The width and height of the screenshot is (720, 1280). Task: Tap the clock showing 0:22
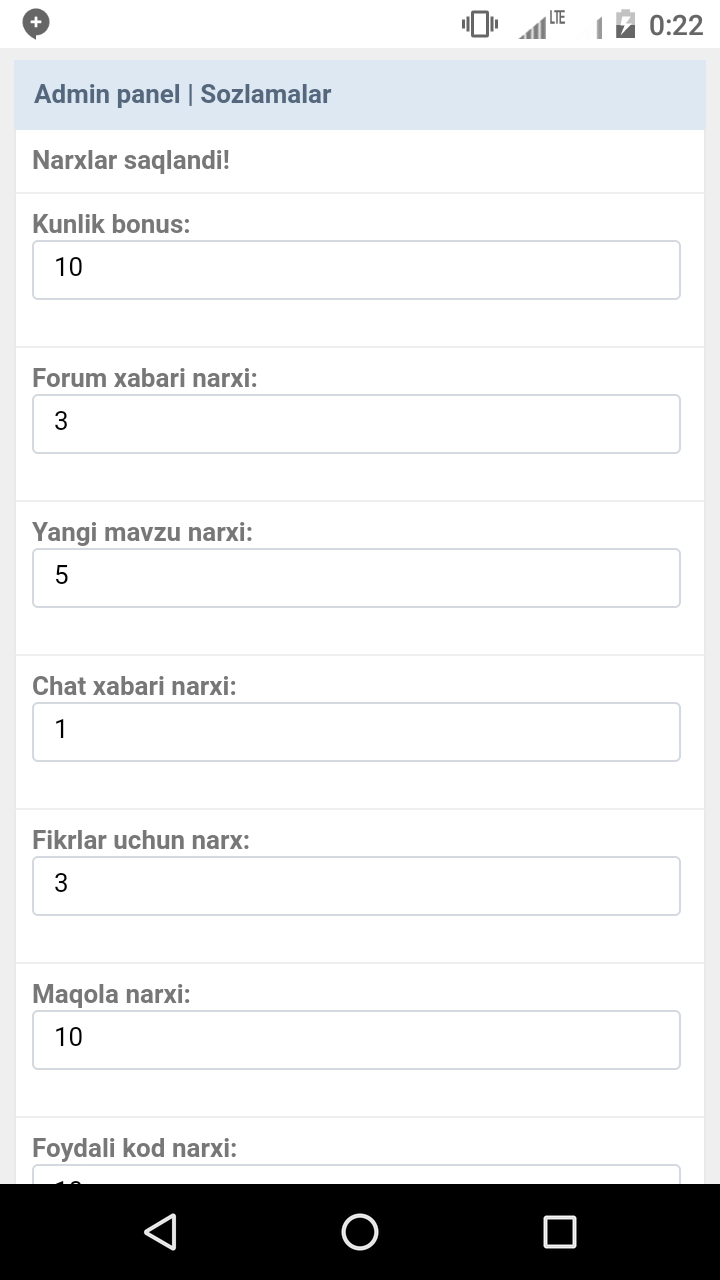[x=676, y=24]
